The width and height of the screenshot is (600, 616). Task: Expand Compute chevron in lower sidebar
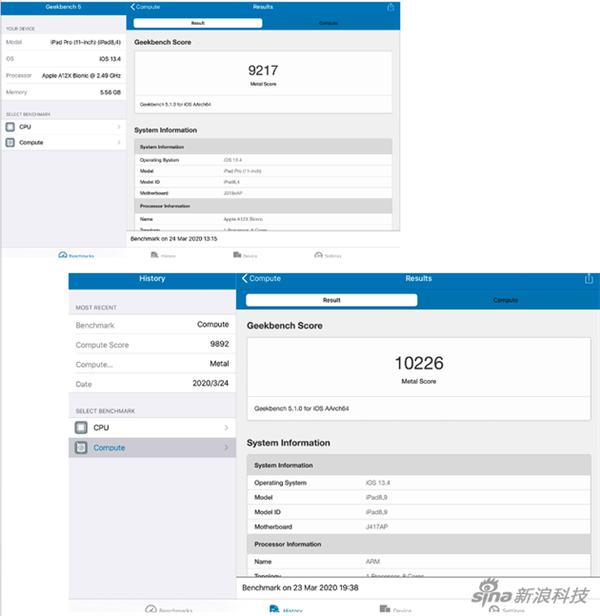(x=226, y=447)
